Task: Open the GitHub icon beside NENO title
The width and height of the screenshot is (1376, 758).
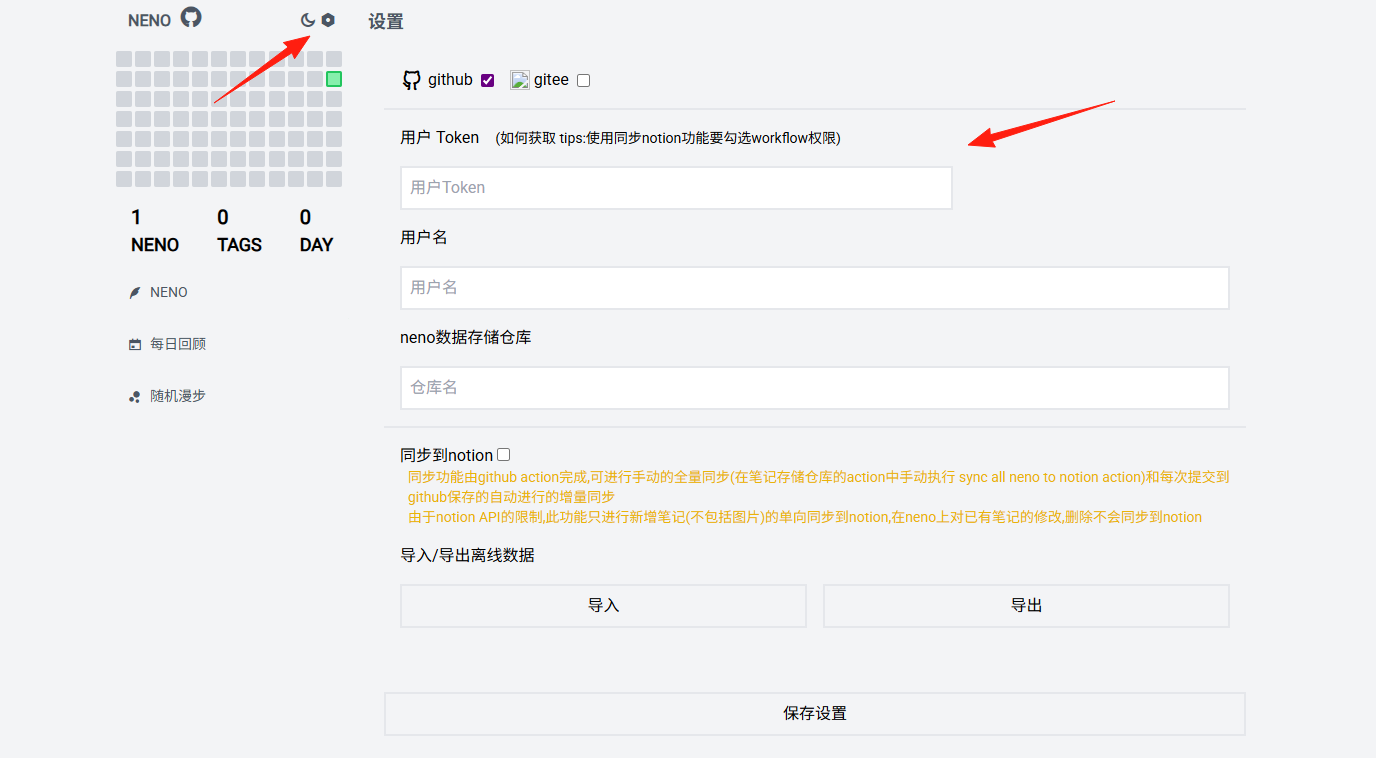Action: click(x=191, y=17)
